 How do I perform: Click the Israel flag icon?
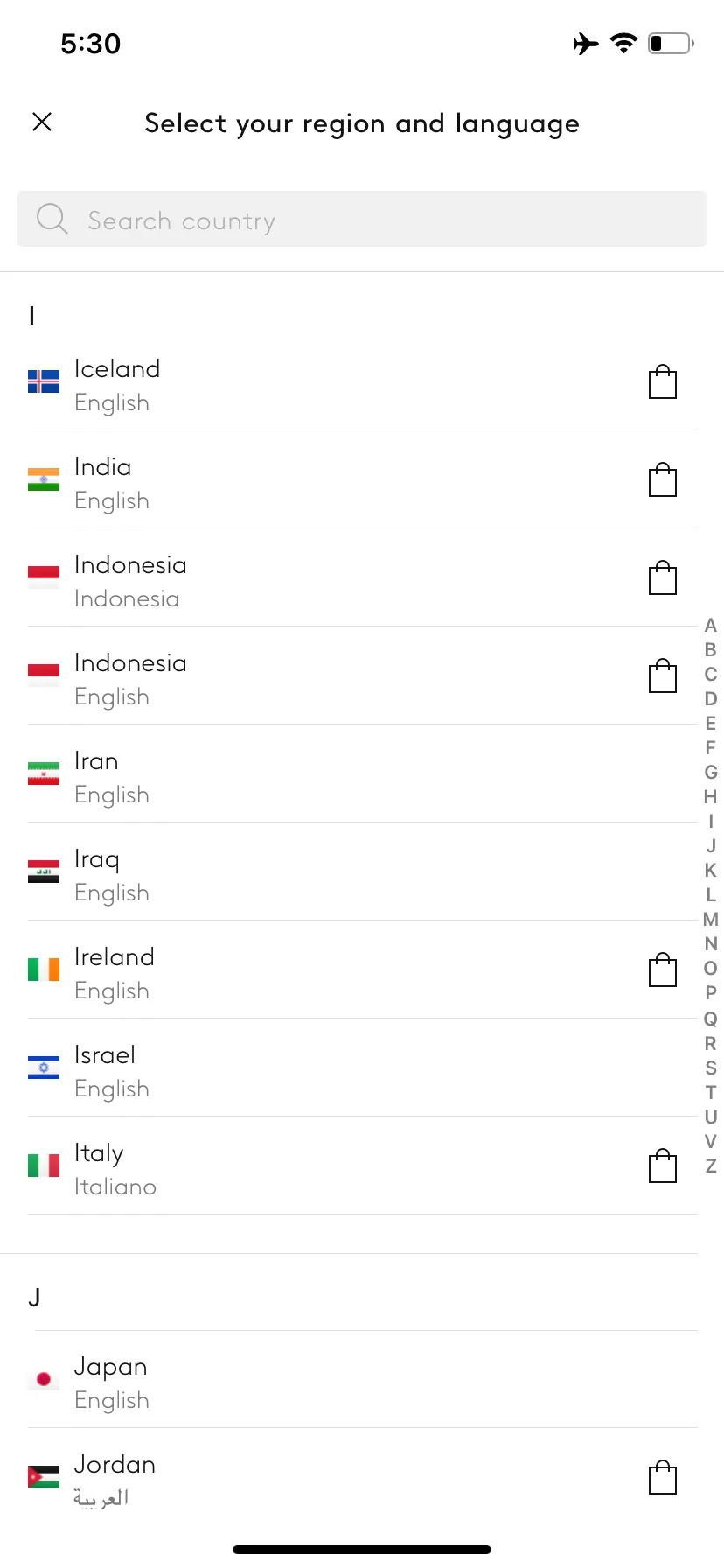[44, 1067]
